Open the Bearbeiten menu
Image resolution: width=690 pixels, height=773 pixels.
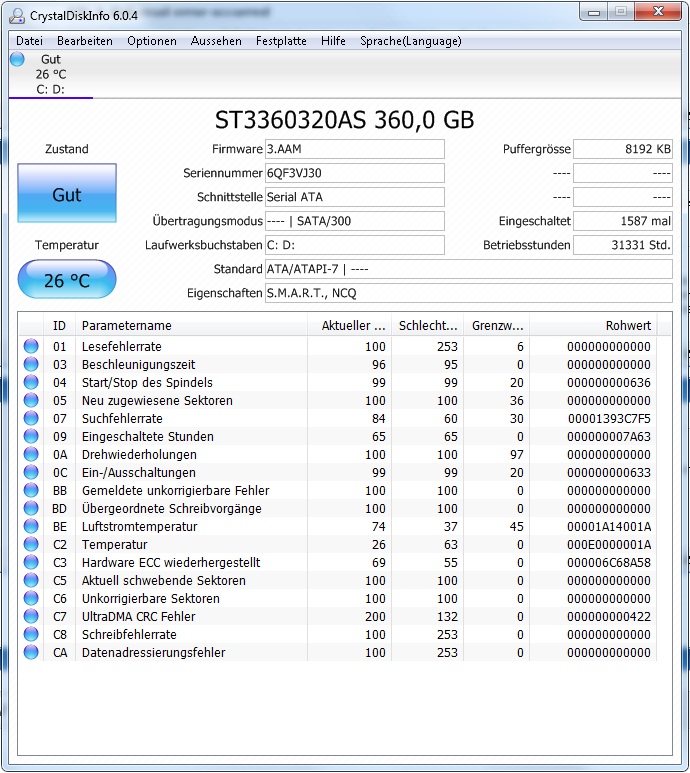pyautogui.click(x=85, y=41)
